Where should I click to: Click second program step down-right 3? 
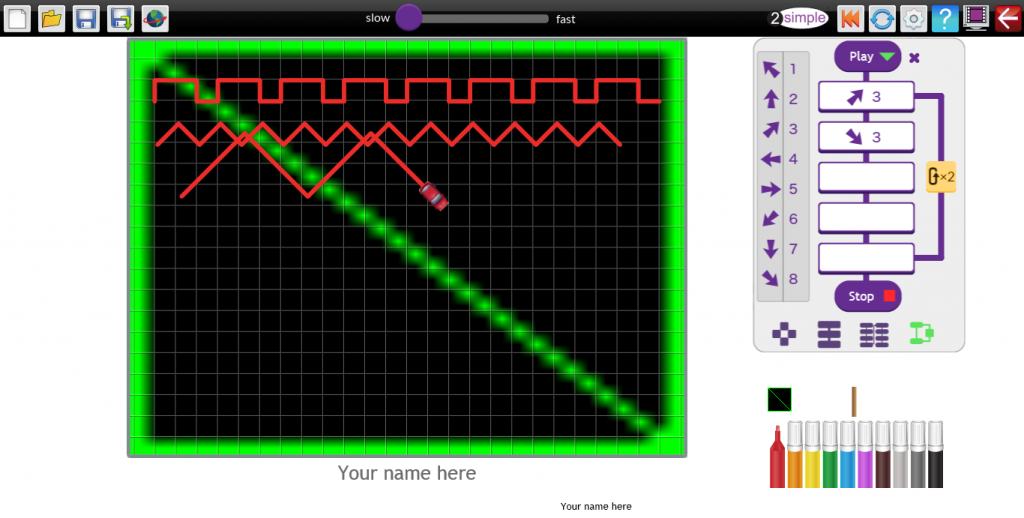(x=866, y=137)
